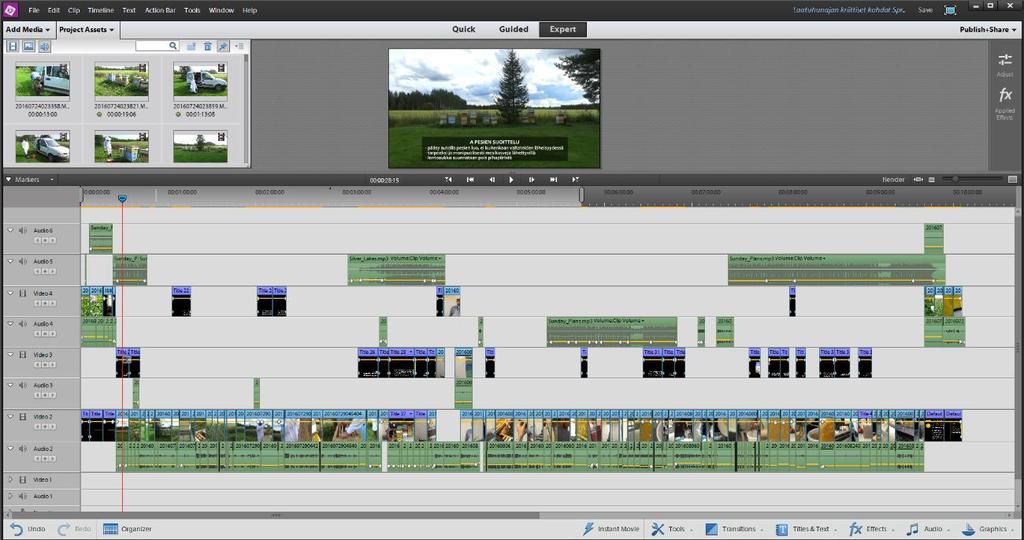Open the File menu
The height and width of the screenshot is (540, 1024).
pos(34,10)
